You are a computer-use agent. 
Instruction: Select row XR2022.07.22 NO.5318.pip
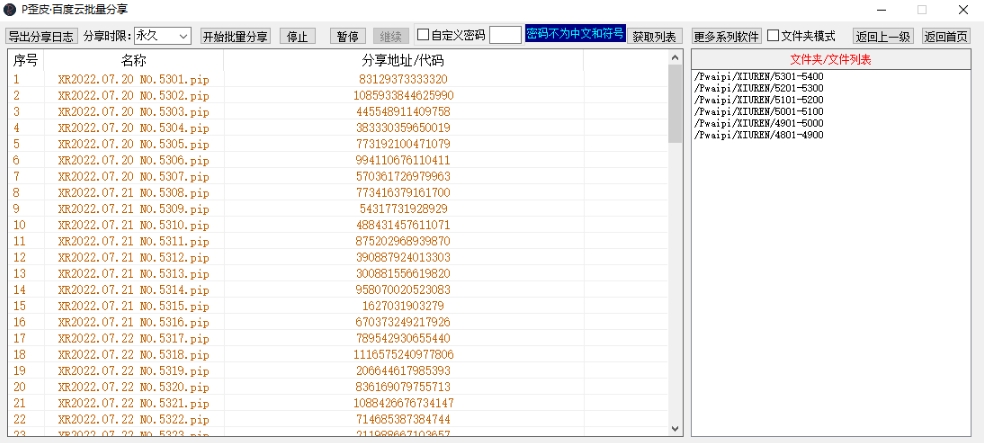pyautogui.click(x=338, y=355)
